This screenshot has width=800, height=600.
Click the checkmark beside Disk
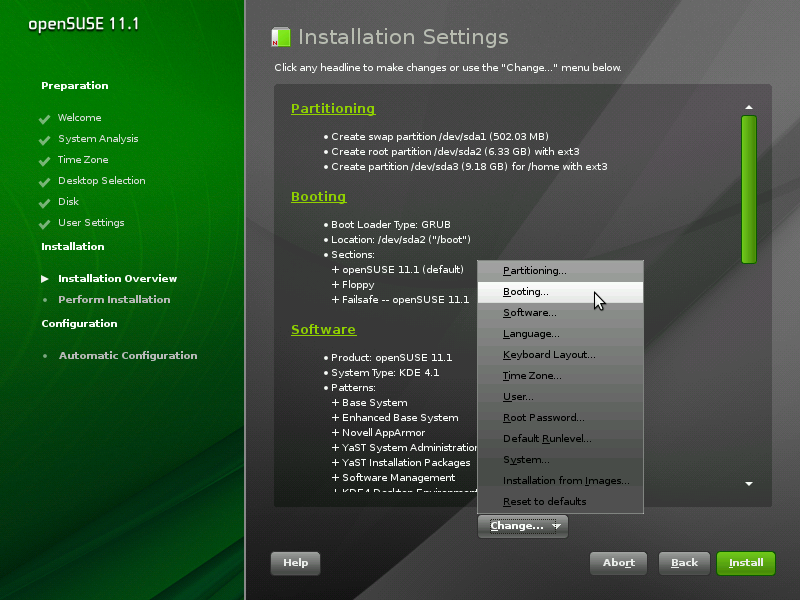[44, 203]
